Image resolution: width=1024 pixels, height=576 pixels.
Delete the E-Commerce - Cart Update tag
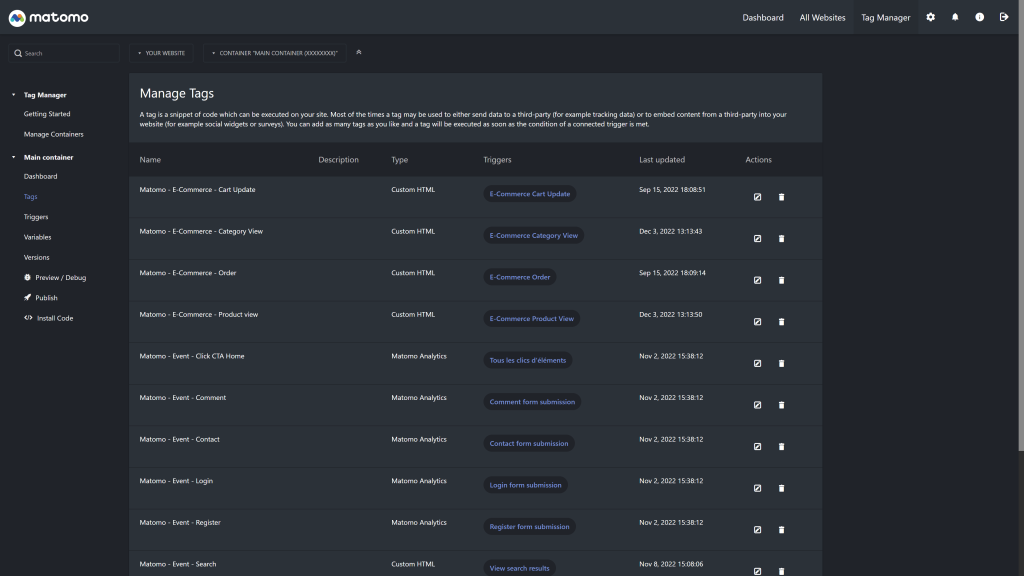click(782, 197)
